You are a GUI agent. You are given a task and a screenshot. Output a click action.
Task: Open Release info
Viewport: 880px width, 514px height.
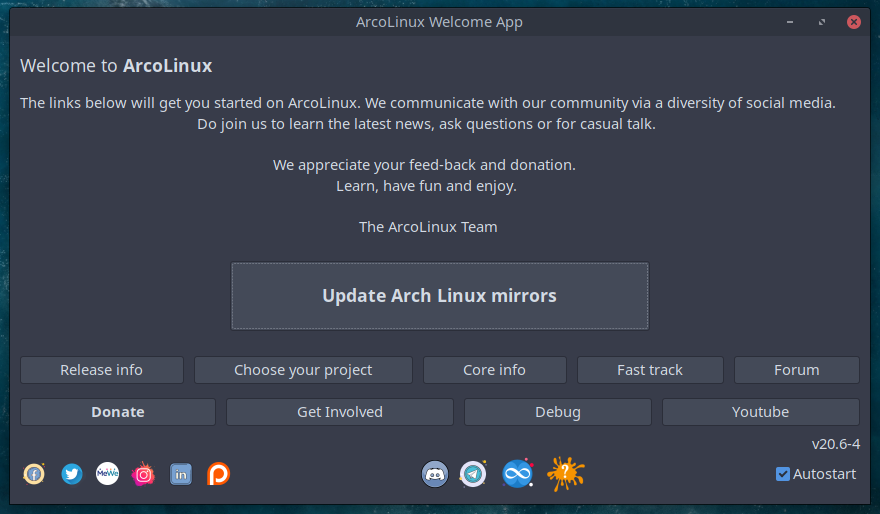[x=102, y=370]
